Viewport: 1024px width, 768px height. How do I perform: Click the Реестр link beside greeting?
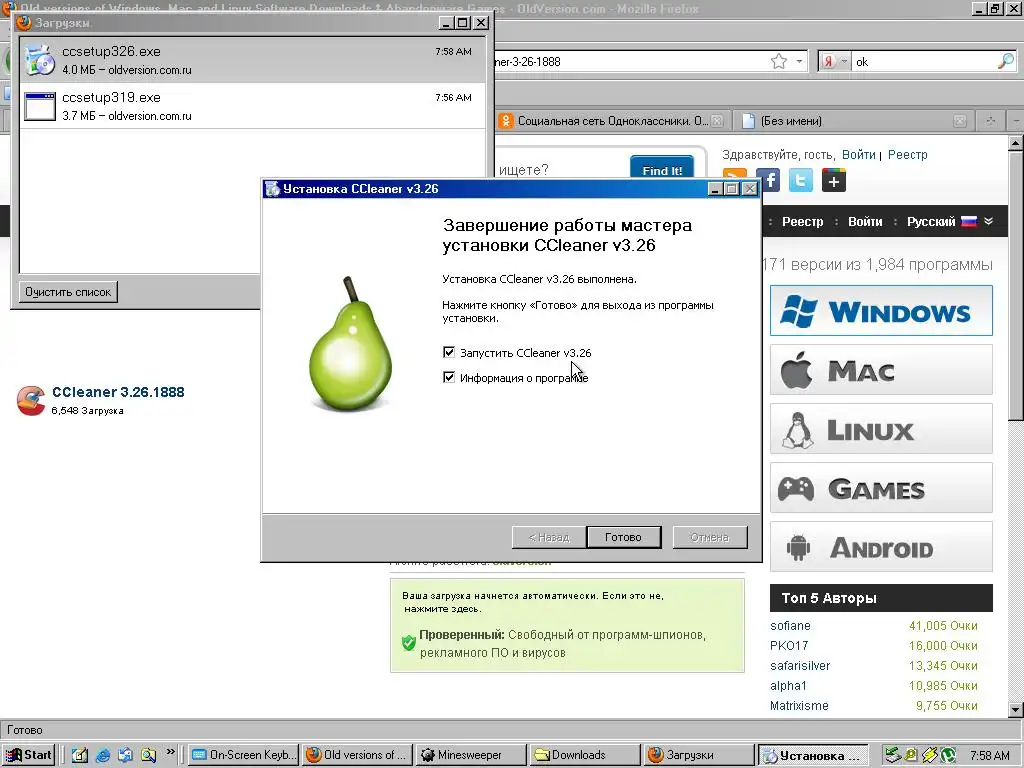point(907,155)
